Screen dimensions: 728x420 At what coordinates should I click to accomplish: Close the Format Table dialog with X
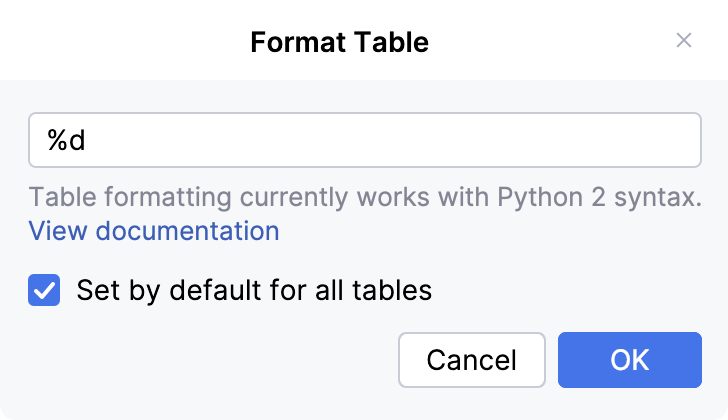684,41
